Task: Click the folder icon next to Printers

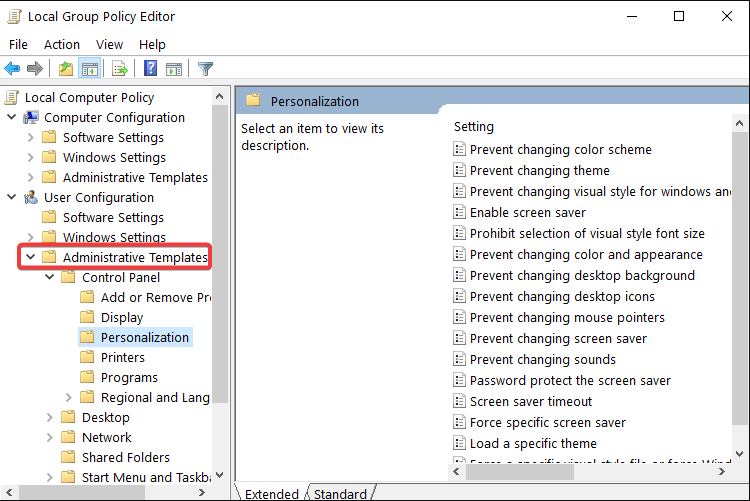Action: (x=87, y=357)
